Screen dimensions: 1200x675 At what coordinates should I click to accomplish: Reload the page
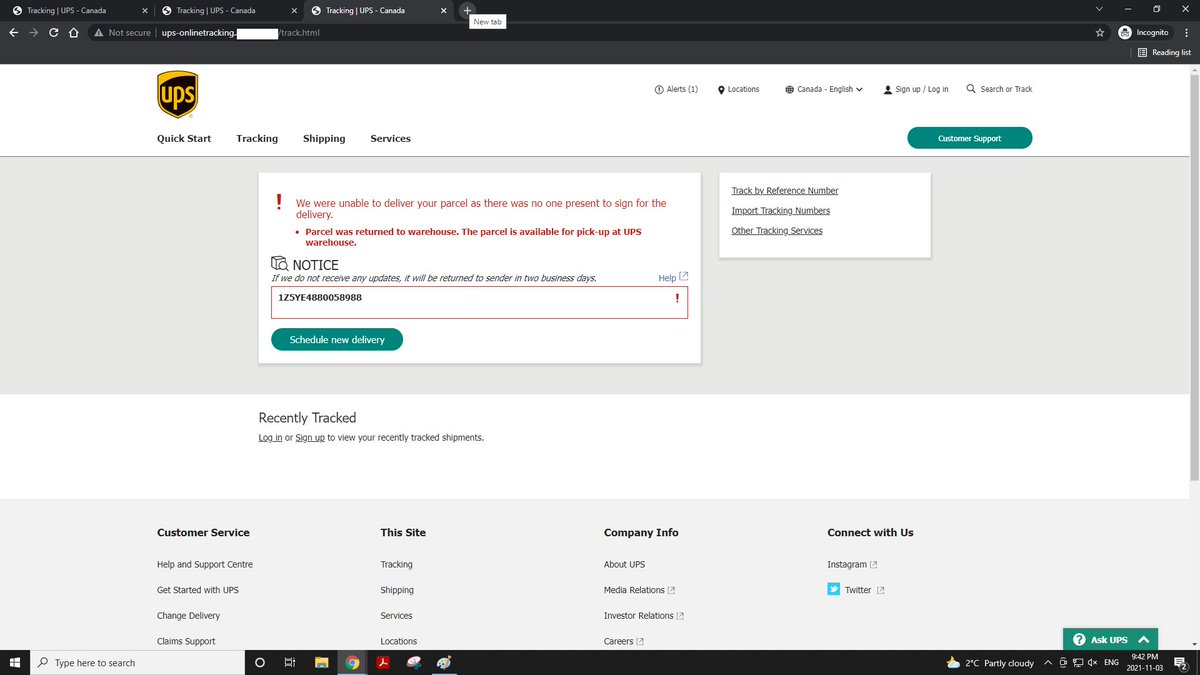(x=54, y=32)
